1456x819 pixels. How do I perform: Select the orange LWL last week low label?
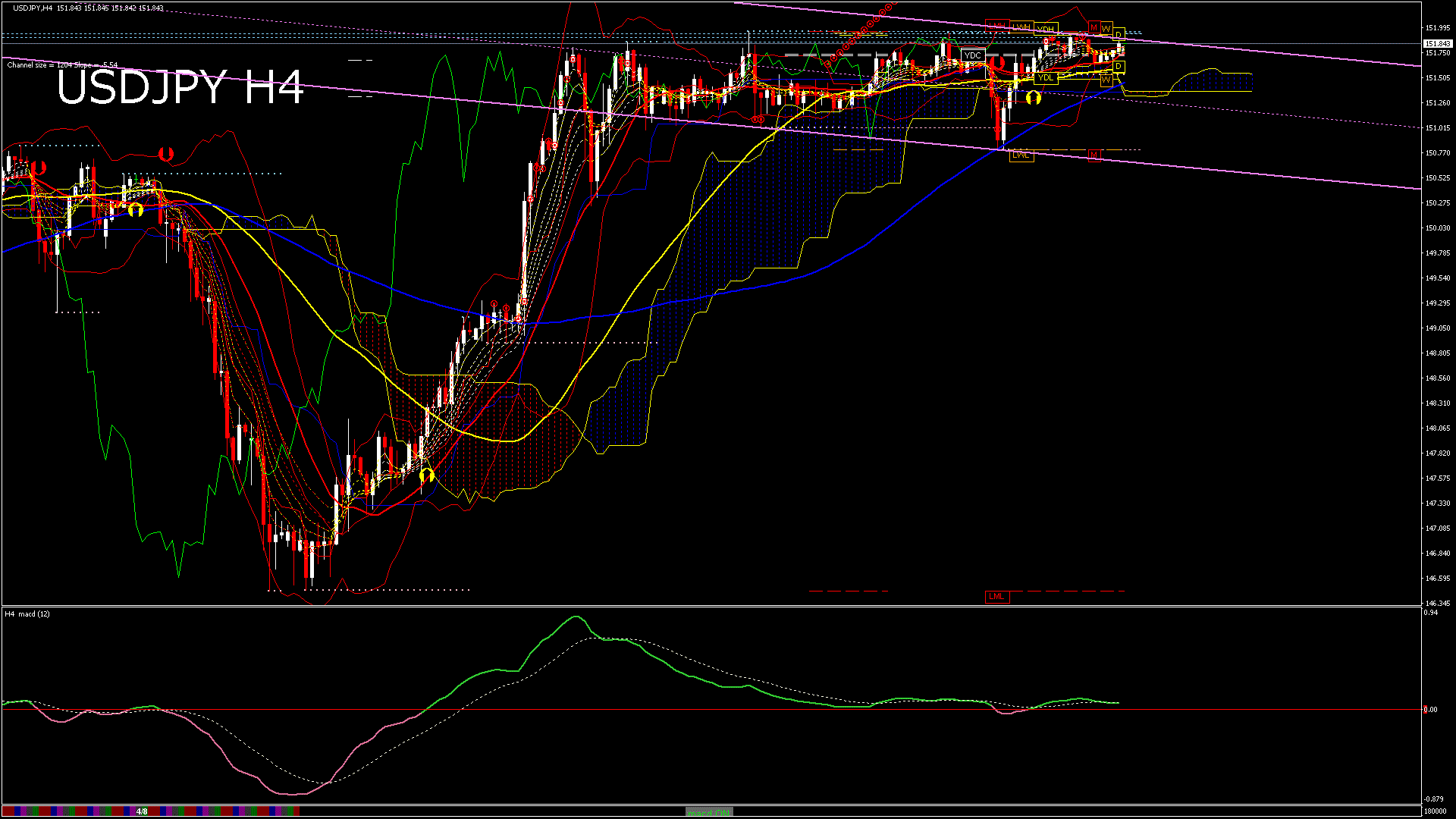pyautogui.click(x=1021, y=155)
